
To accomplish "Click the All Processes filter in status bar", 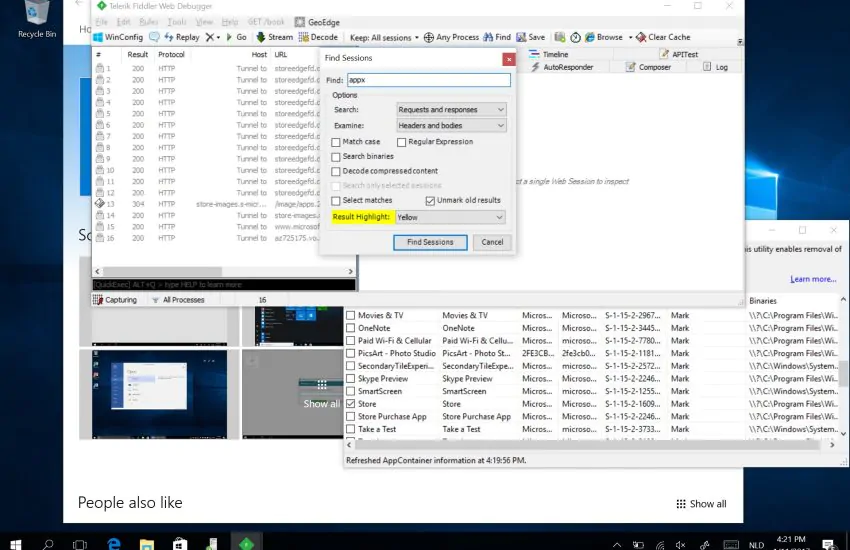I will tap(178, 300).
